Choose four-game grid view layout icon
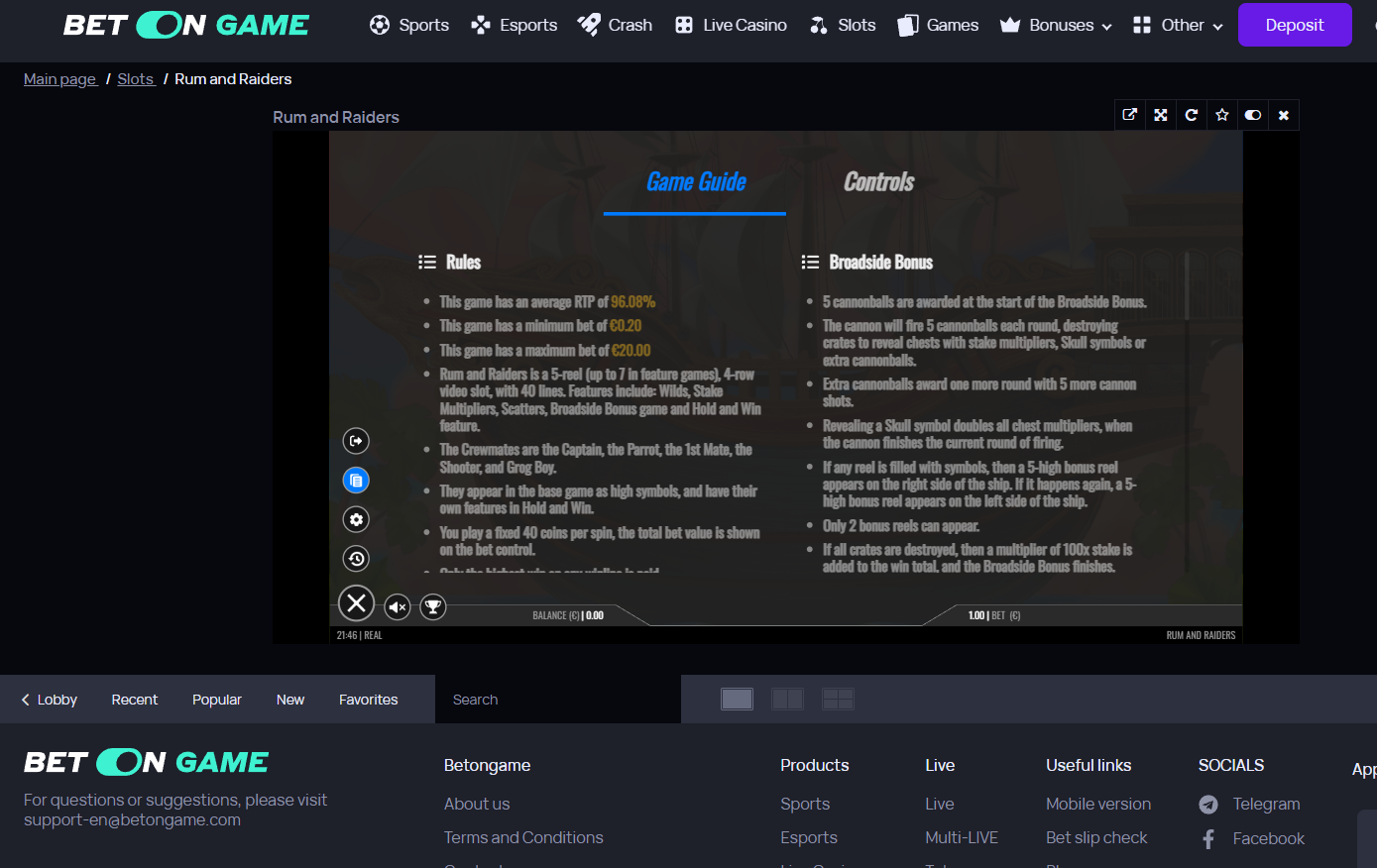 point(838,700)
